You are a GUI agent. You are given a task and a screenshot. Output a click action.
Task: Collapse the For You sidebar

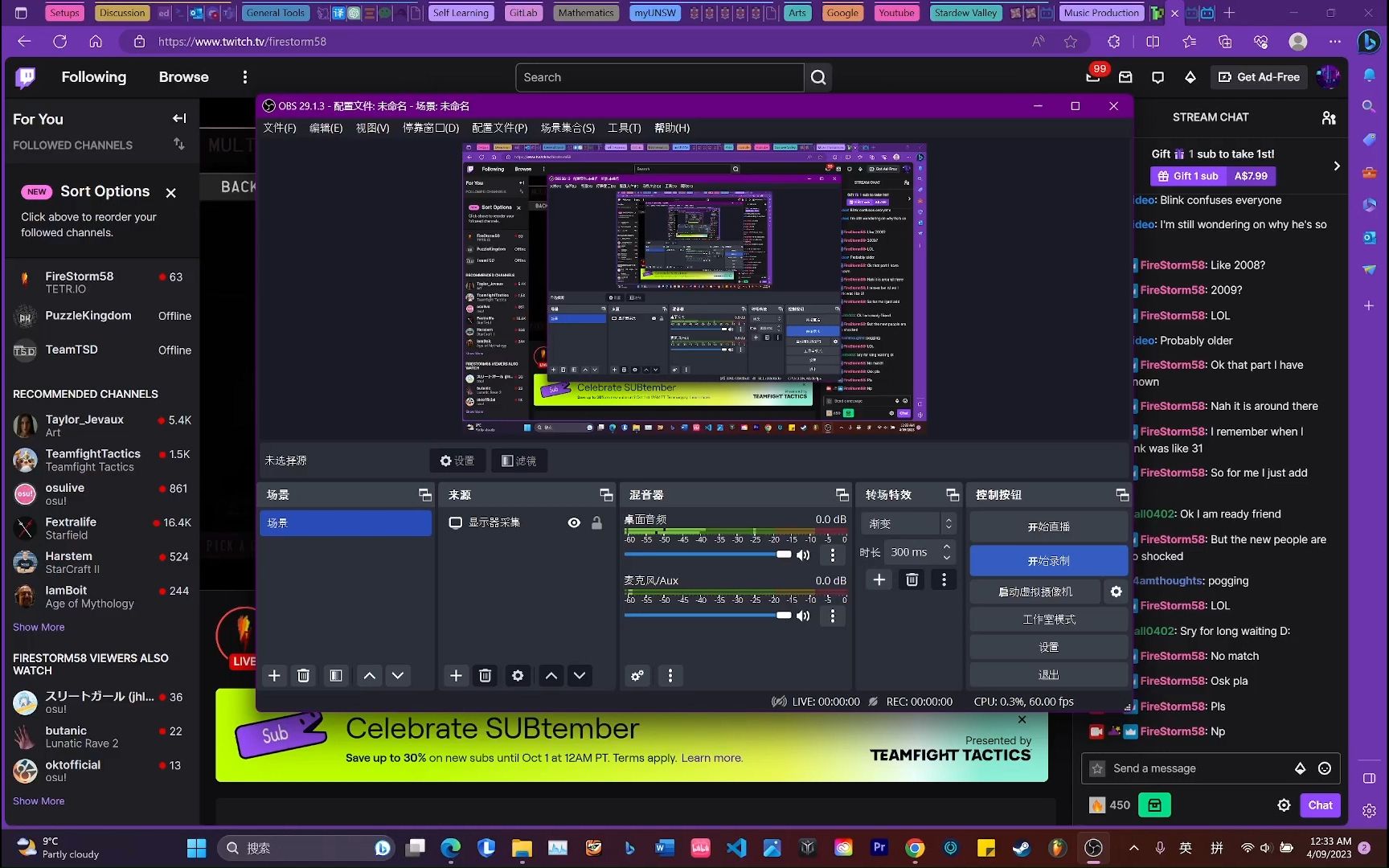pos(179,118)
